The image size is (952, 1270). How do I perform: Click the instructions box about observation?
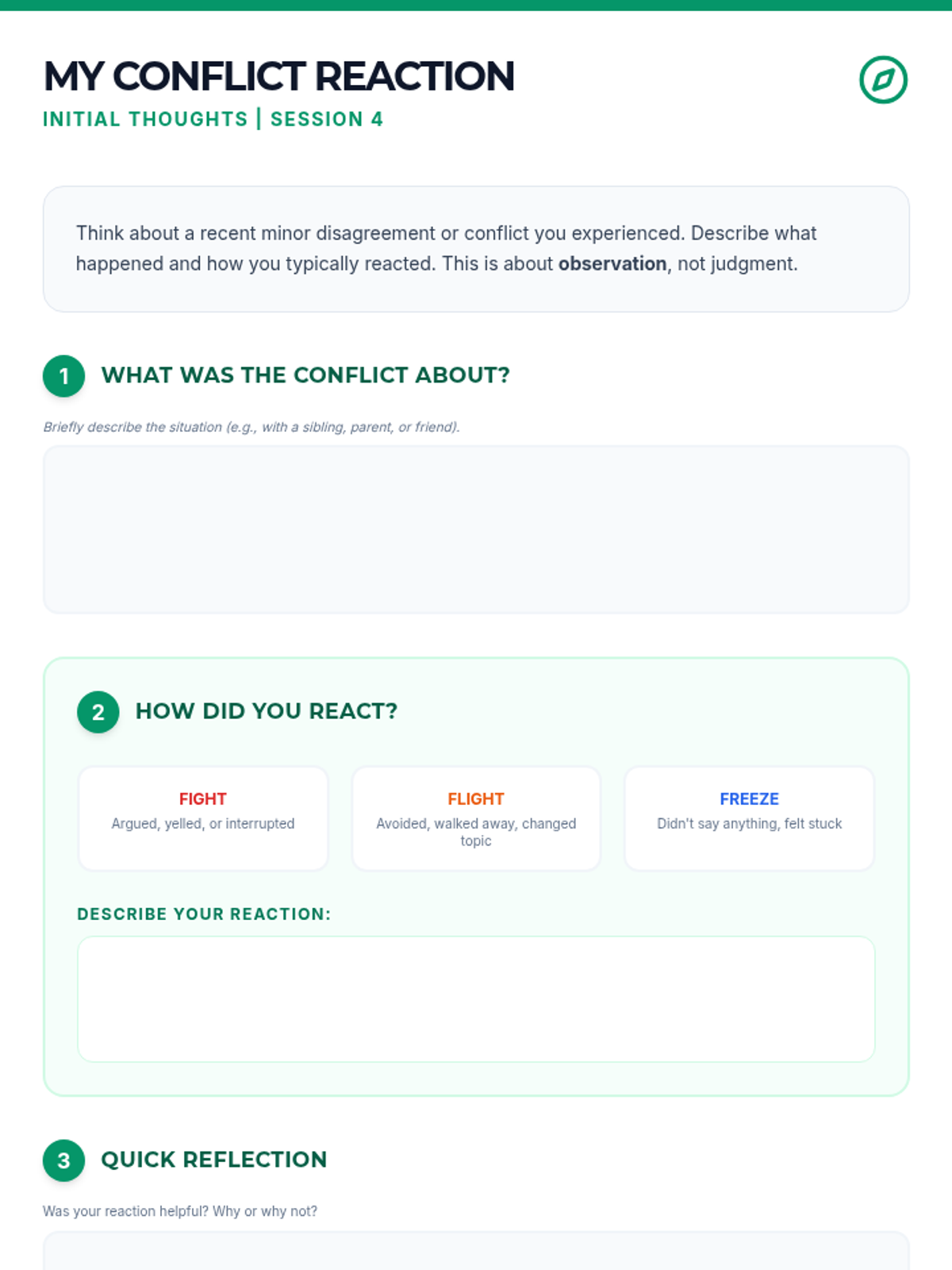tap(476, 248)
